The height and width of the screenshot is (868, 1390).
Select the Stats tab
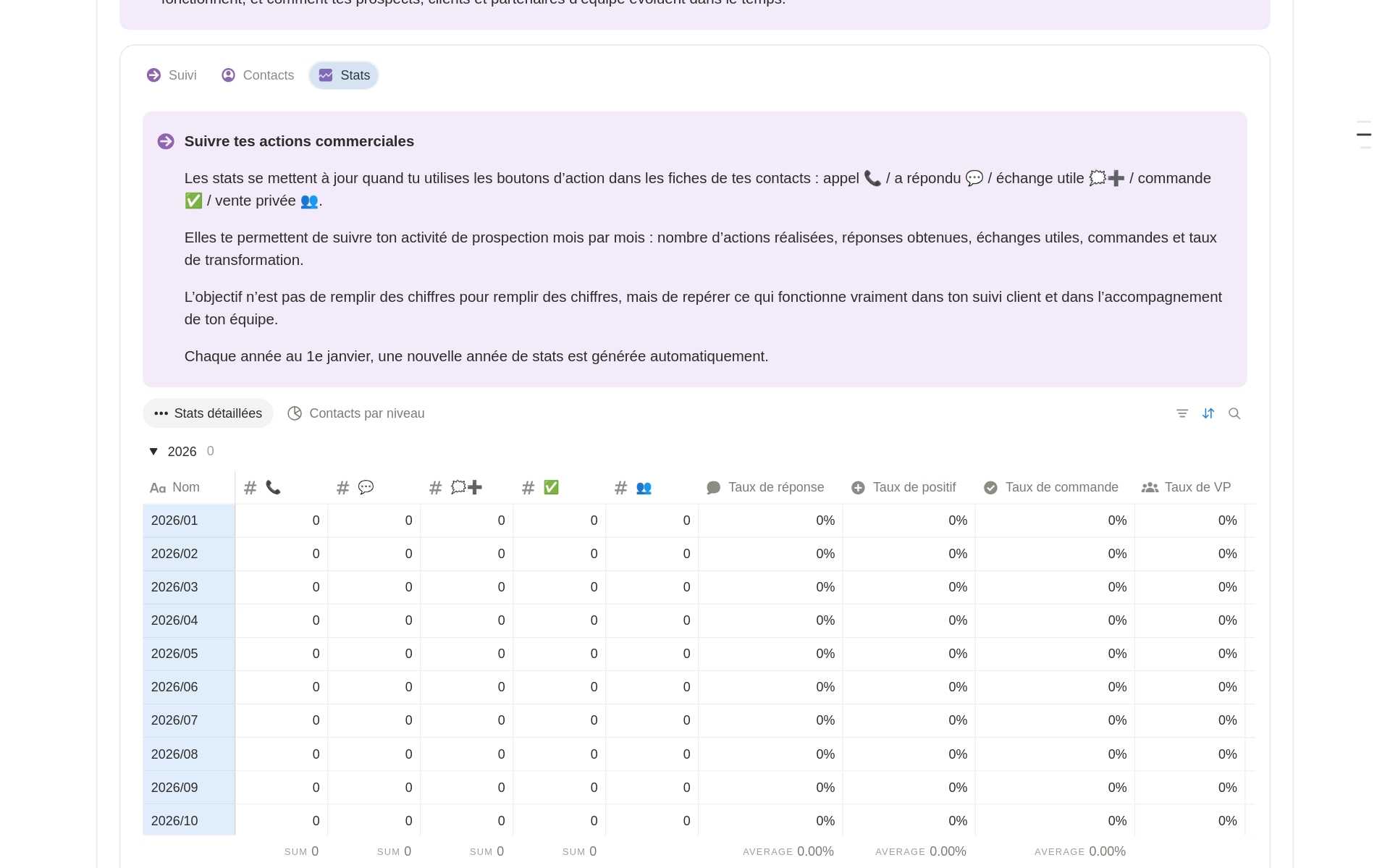click(344, 75)
